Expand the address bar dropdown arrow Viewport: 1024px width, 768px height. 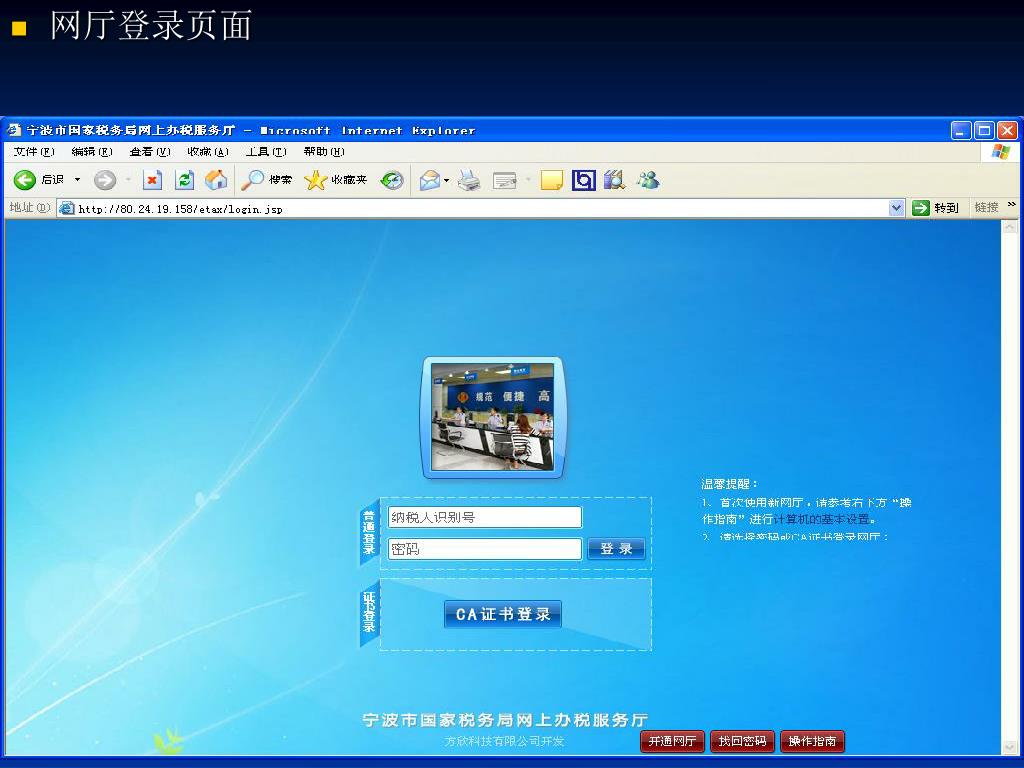tap(896, 208)
